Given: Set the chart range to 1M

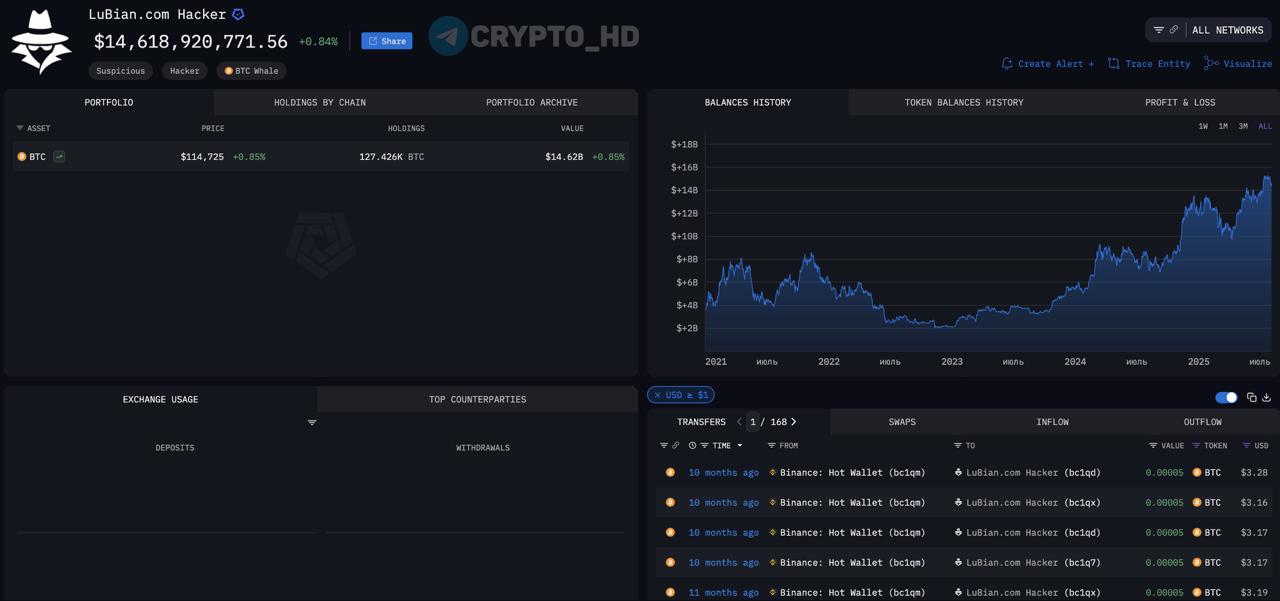Looking at the screenshot, I should [1223, 127].
